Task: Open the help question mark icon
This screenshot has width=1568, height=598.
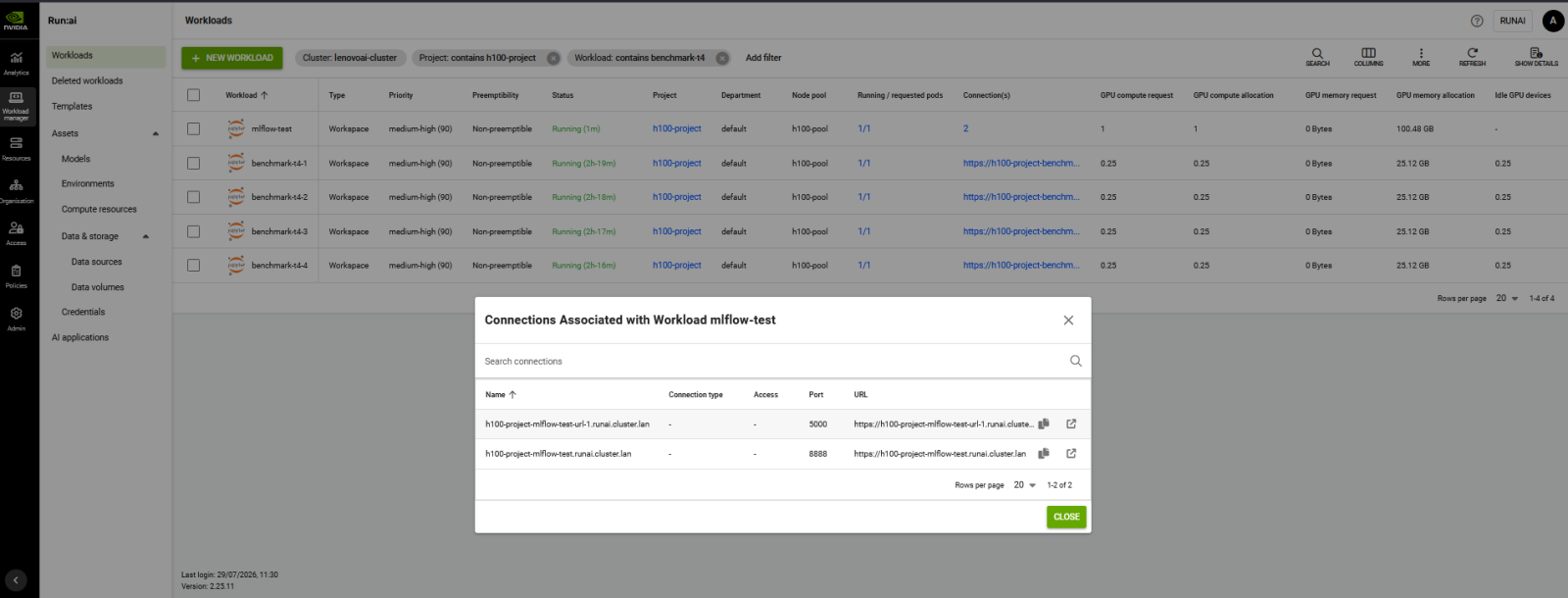Action: [x=1477, y=21]
